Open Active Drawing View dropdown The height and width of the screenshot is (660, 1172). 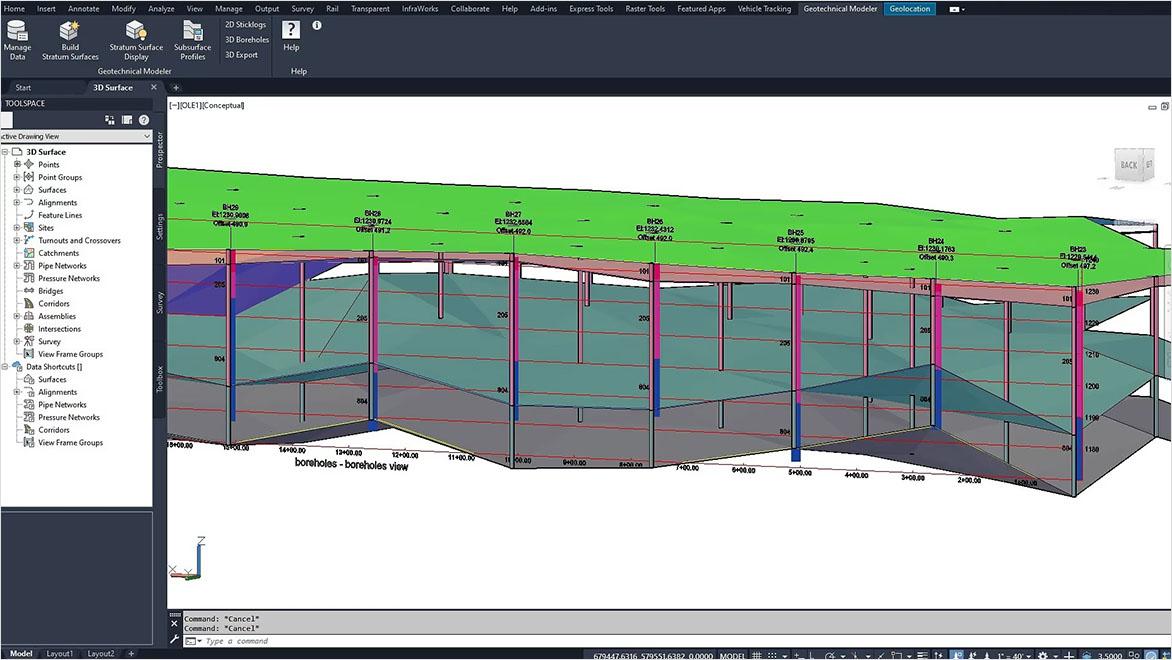(75, 136)
